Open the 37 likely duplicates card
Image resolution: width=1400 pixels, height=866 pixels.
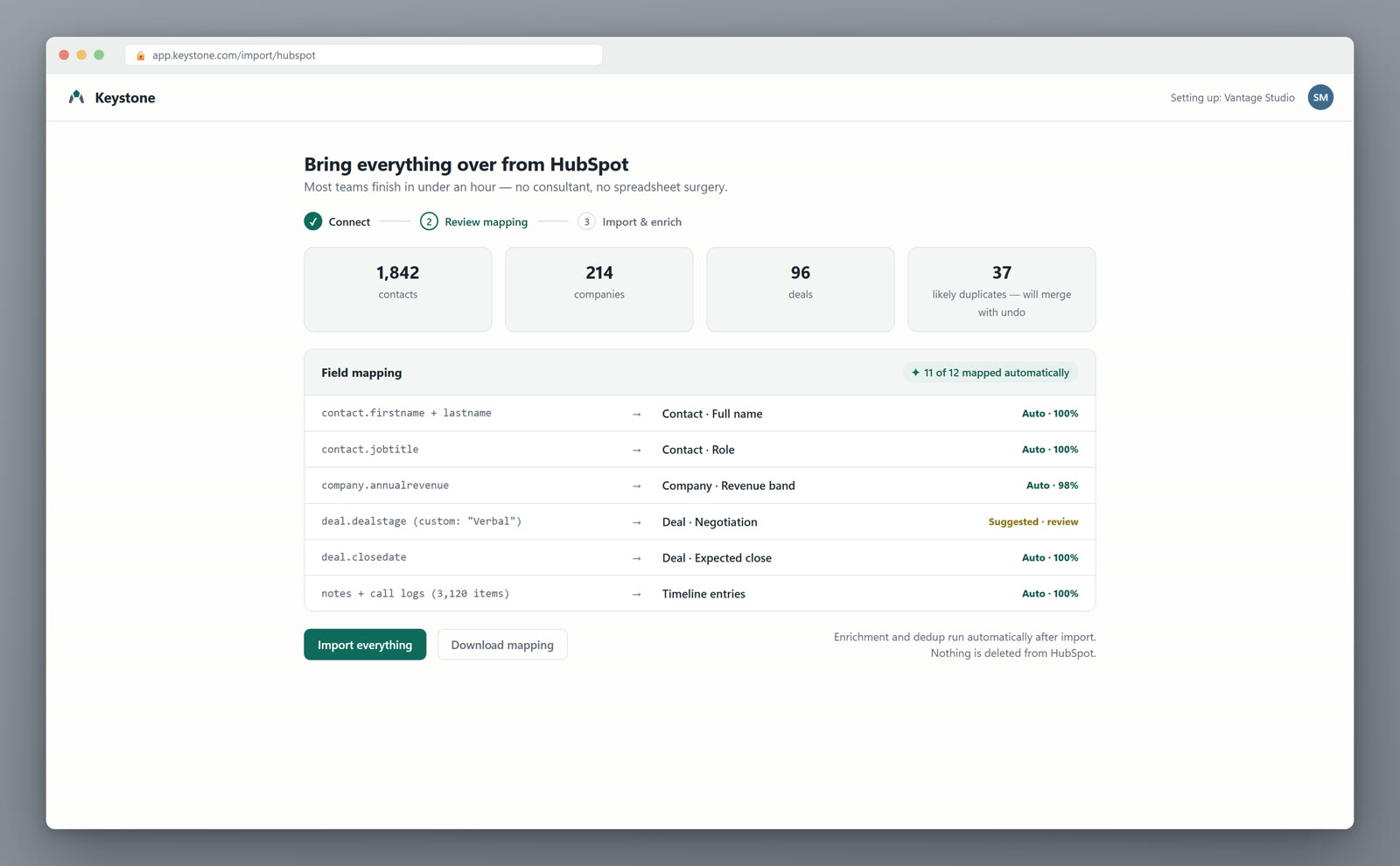[x=1002, y=290]
